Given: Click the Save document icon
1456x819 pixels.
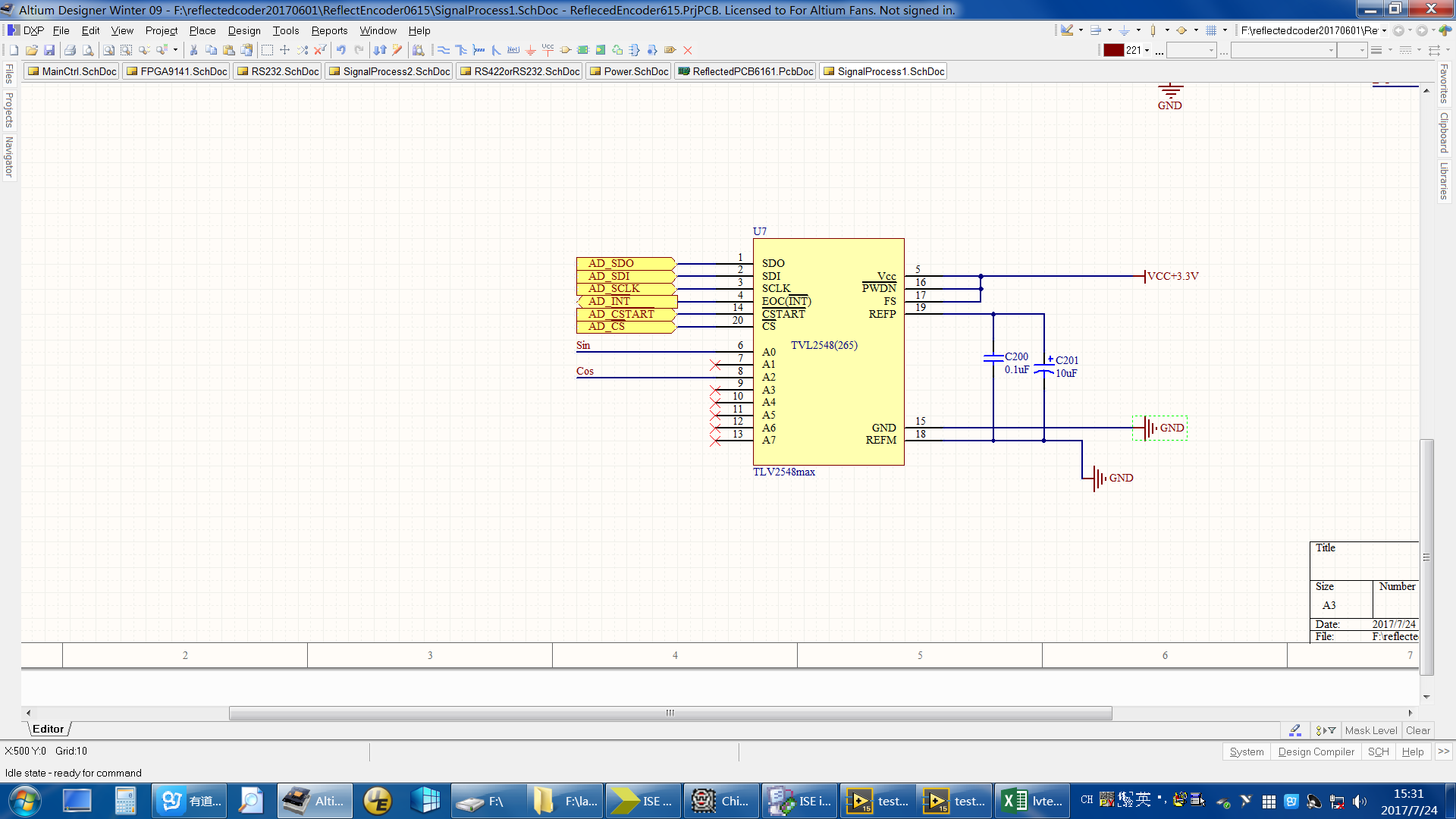Looking at the screenshot, I should pyautogui.click(x=49, y=50).
